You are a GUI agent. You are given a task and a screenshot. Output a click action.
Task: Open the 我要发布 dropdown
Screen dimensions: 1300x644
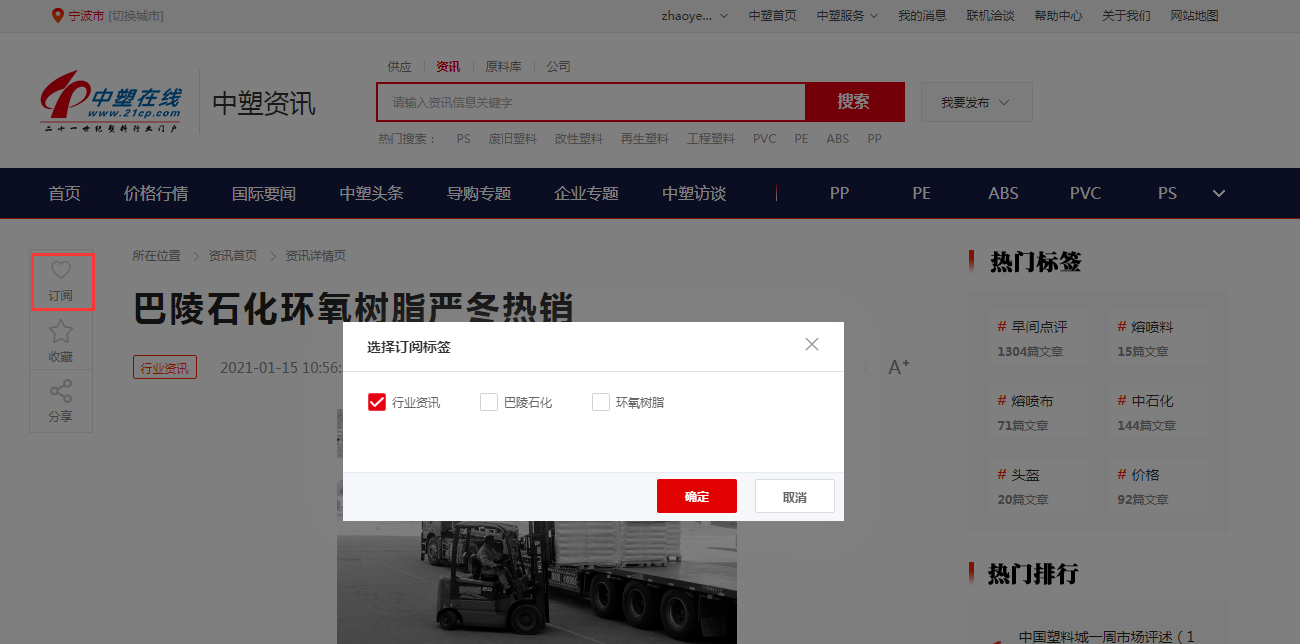[976, 102]
